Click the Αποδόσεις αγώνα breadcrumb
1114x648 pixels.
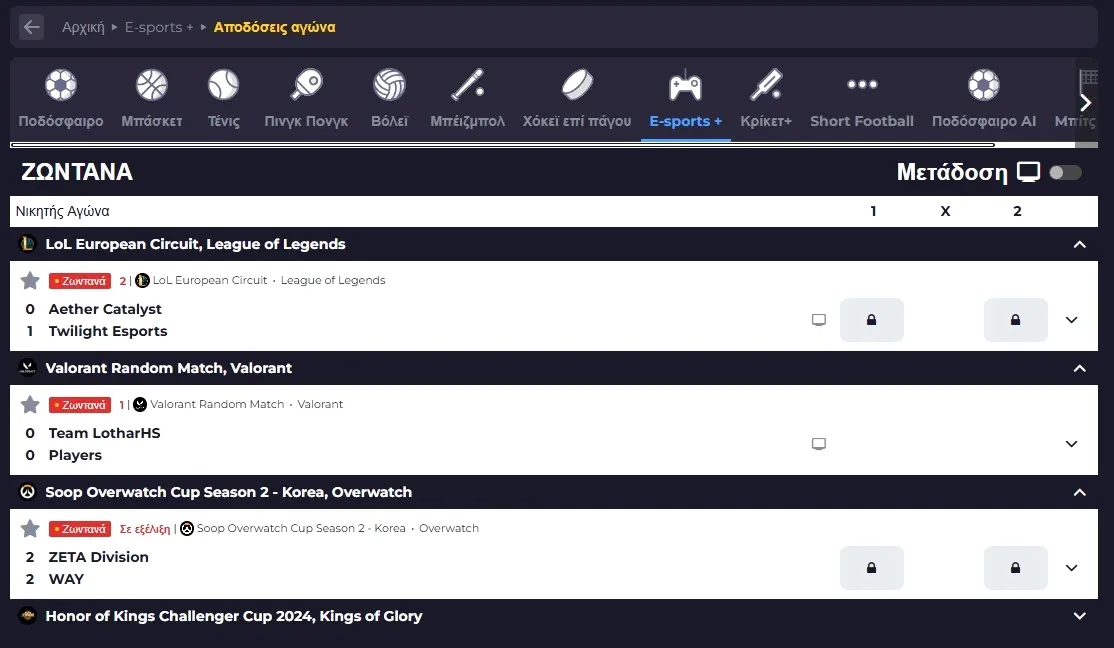[274, 27]
